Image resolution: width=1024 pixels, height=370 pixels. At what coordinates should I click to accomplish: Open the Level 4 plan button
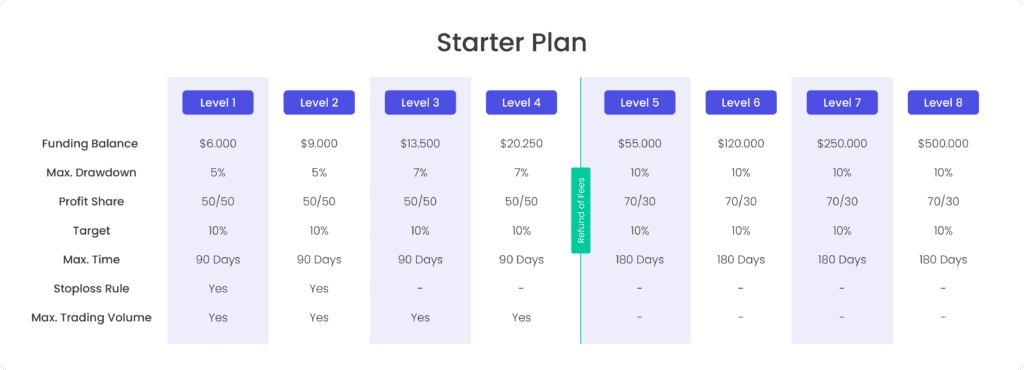coord(521,102)
